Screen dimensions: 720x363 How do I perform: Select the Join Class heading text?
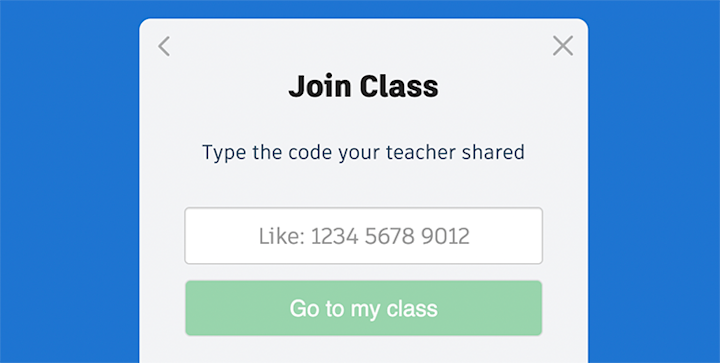click(x=363, y=86)
